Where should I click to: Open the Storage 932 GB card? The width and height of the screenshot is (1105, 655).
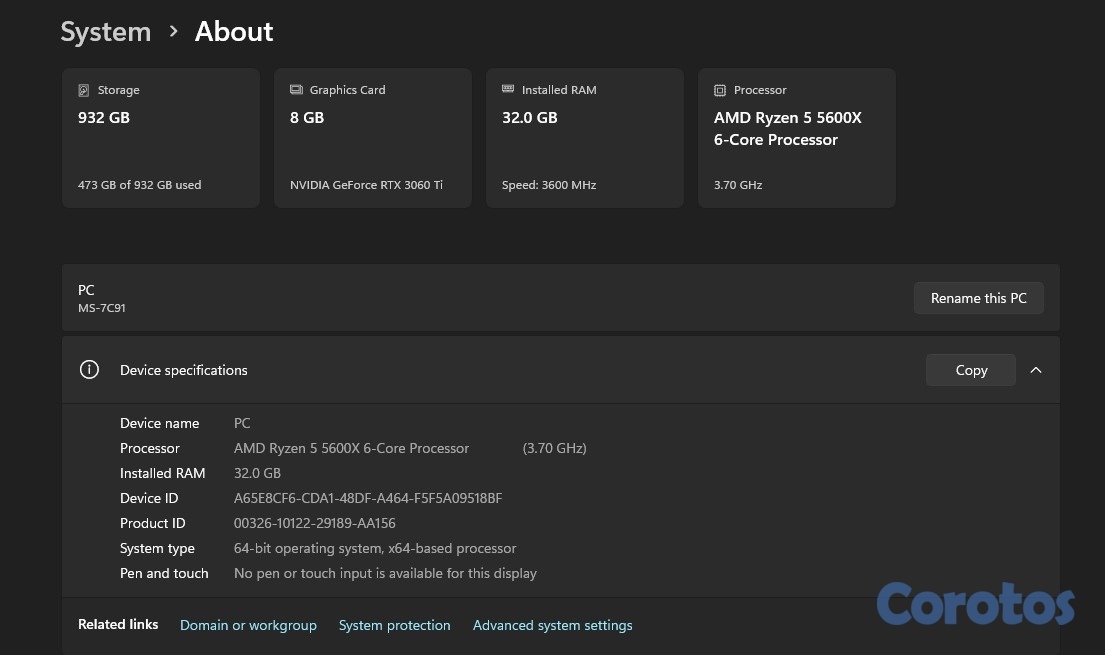161,138
